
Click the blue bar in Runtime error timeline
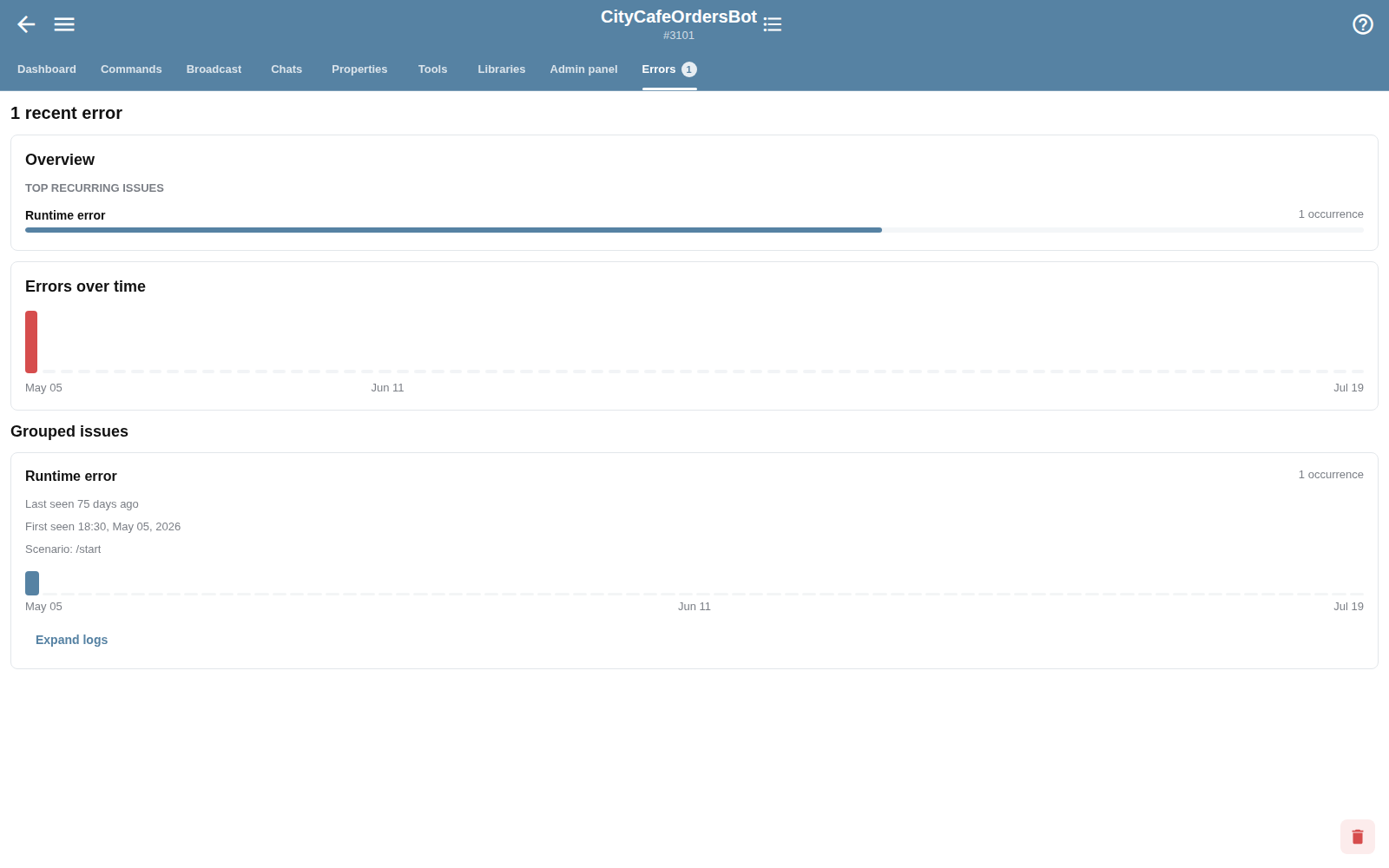tap(32, 583)
